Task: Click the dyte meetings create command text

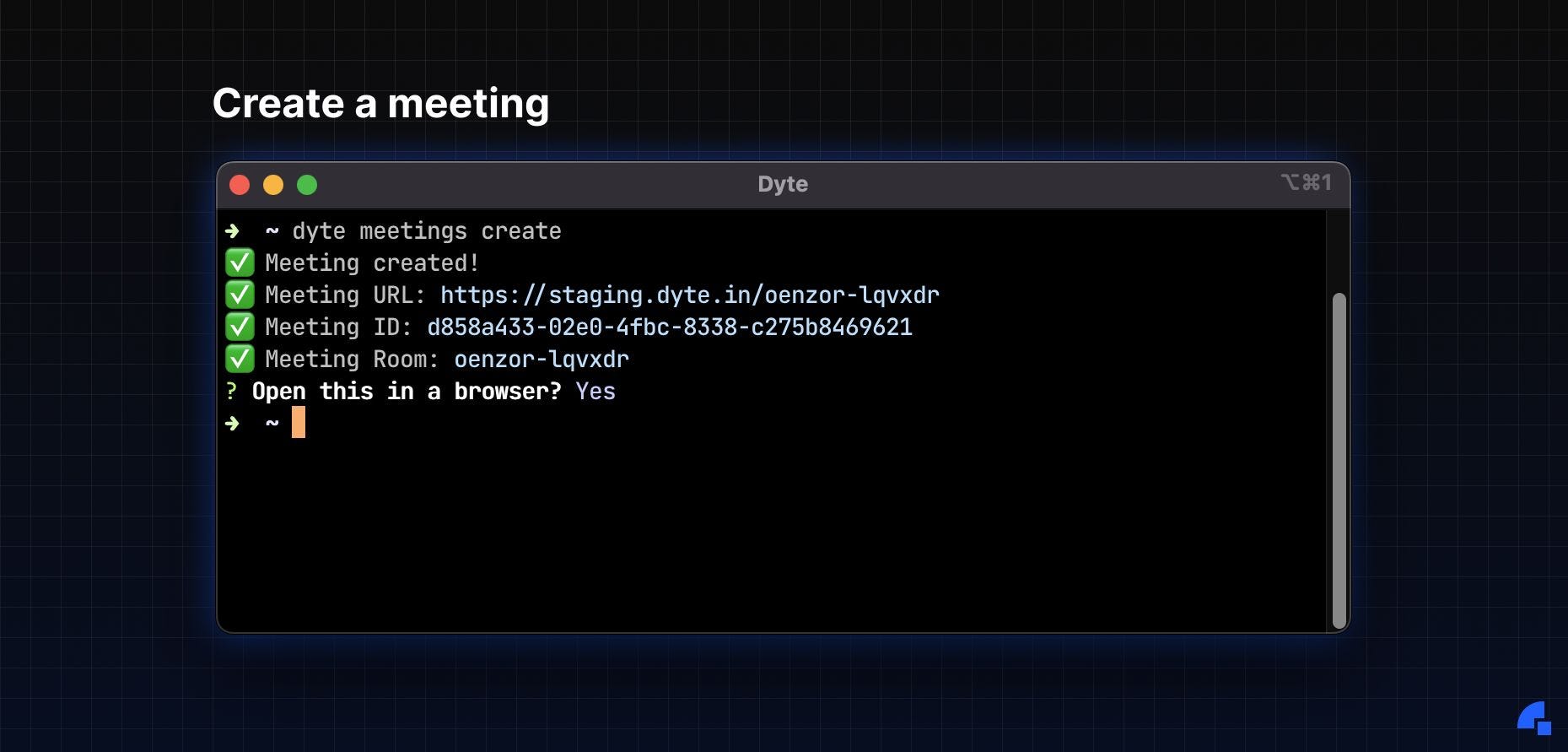Action: (427, 231)
